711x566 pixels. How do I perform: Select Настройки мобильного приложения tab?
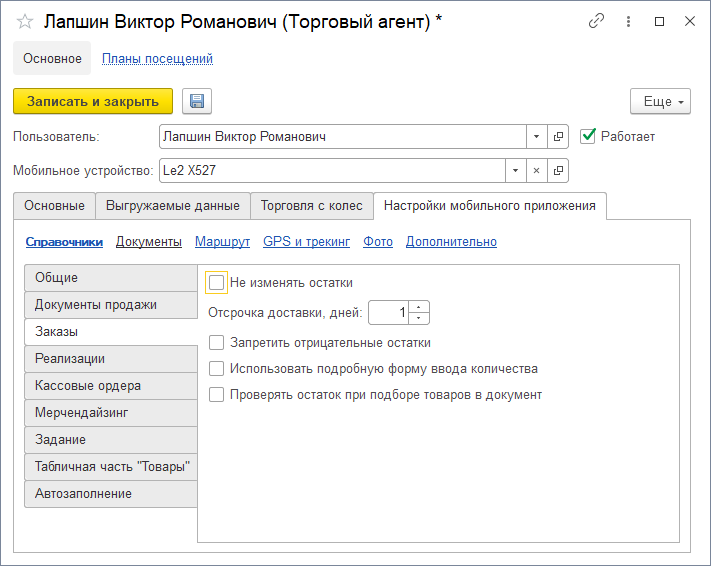(x=490, y=206)
